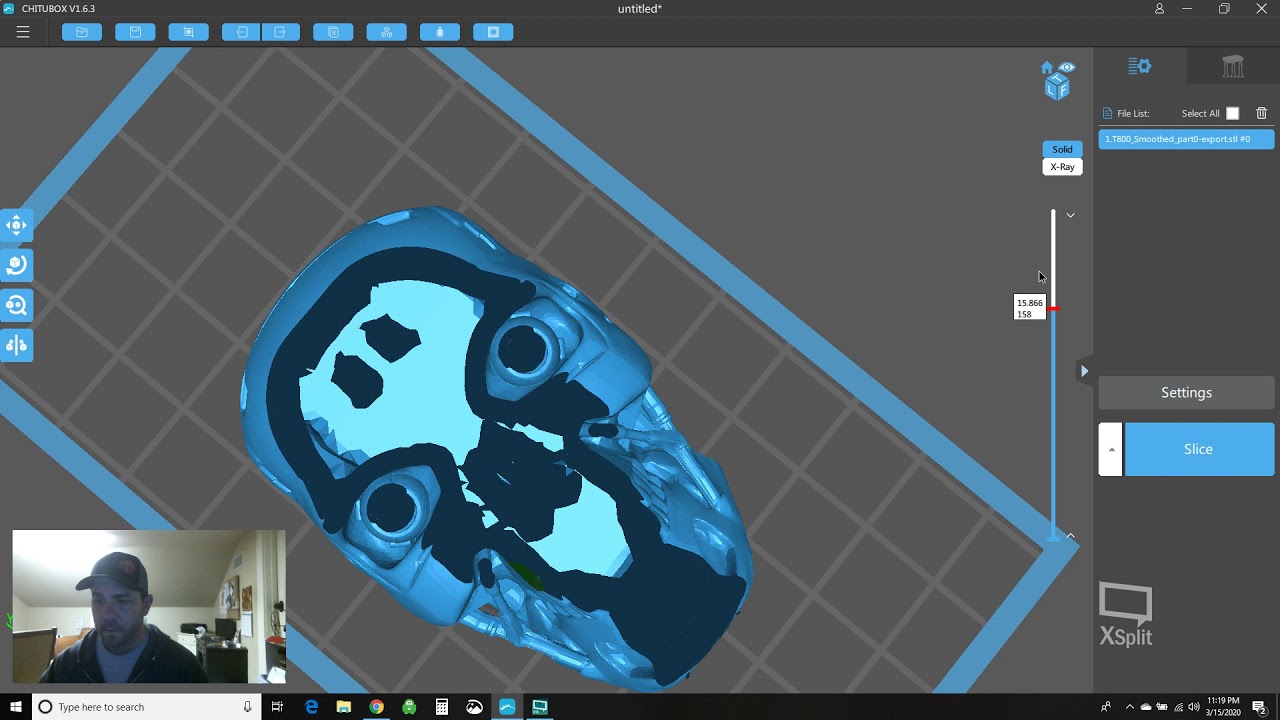The height and width of the screenshot is (720, 1280).
Task: Click the volume icon in system tray
Action: point(1194,707)
